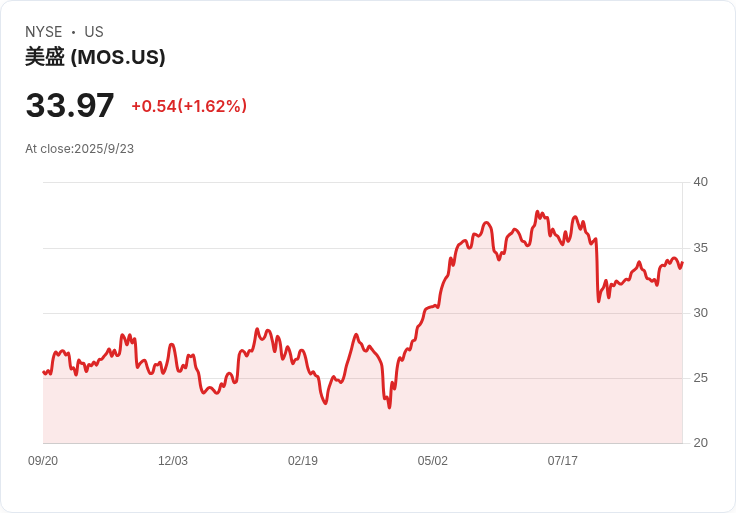Click the 35 price axis label
Screen dimensions: 736x513
(700, 248)
